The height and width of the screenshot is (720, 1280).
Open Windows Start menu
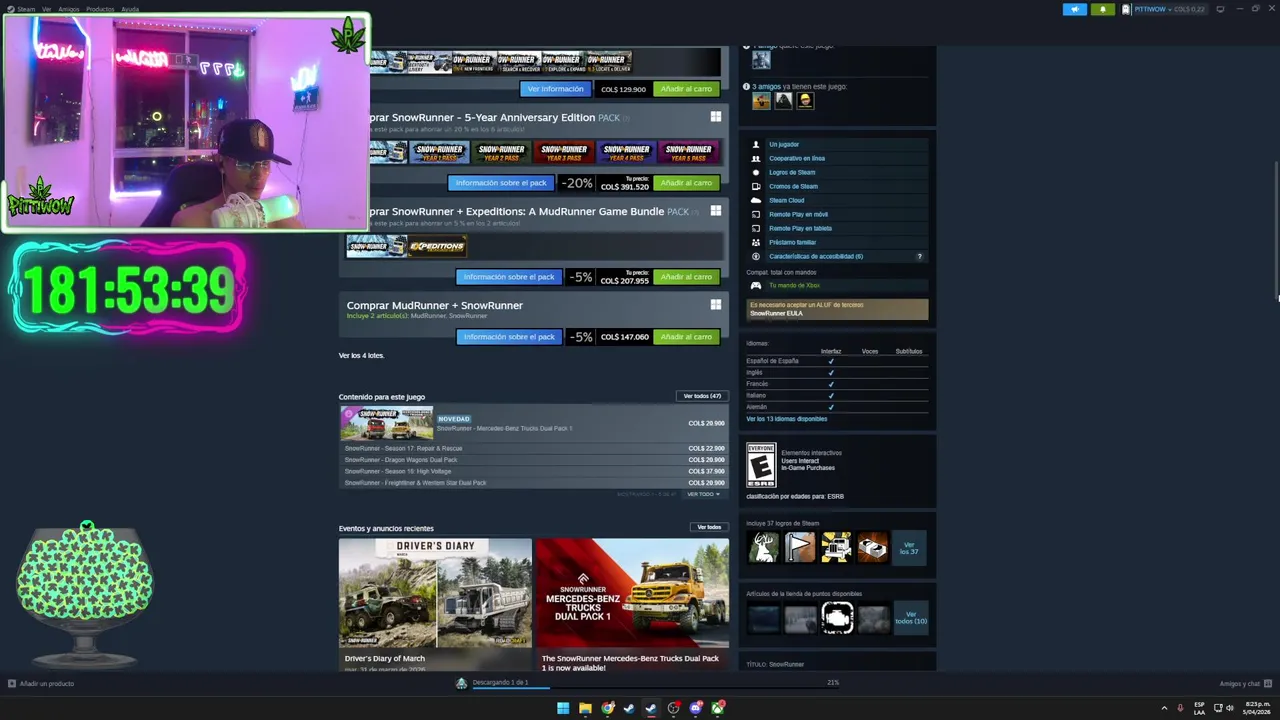(563, 708)
